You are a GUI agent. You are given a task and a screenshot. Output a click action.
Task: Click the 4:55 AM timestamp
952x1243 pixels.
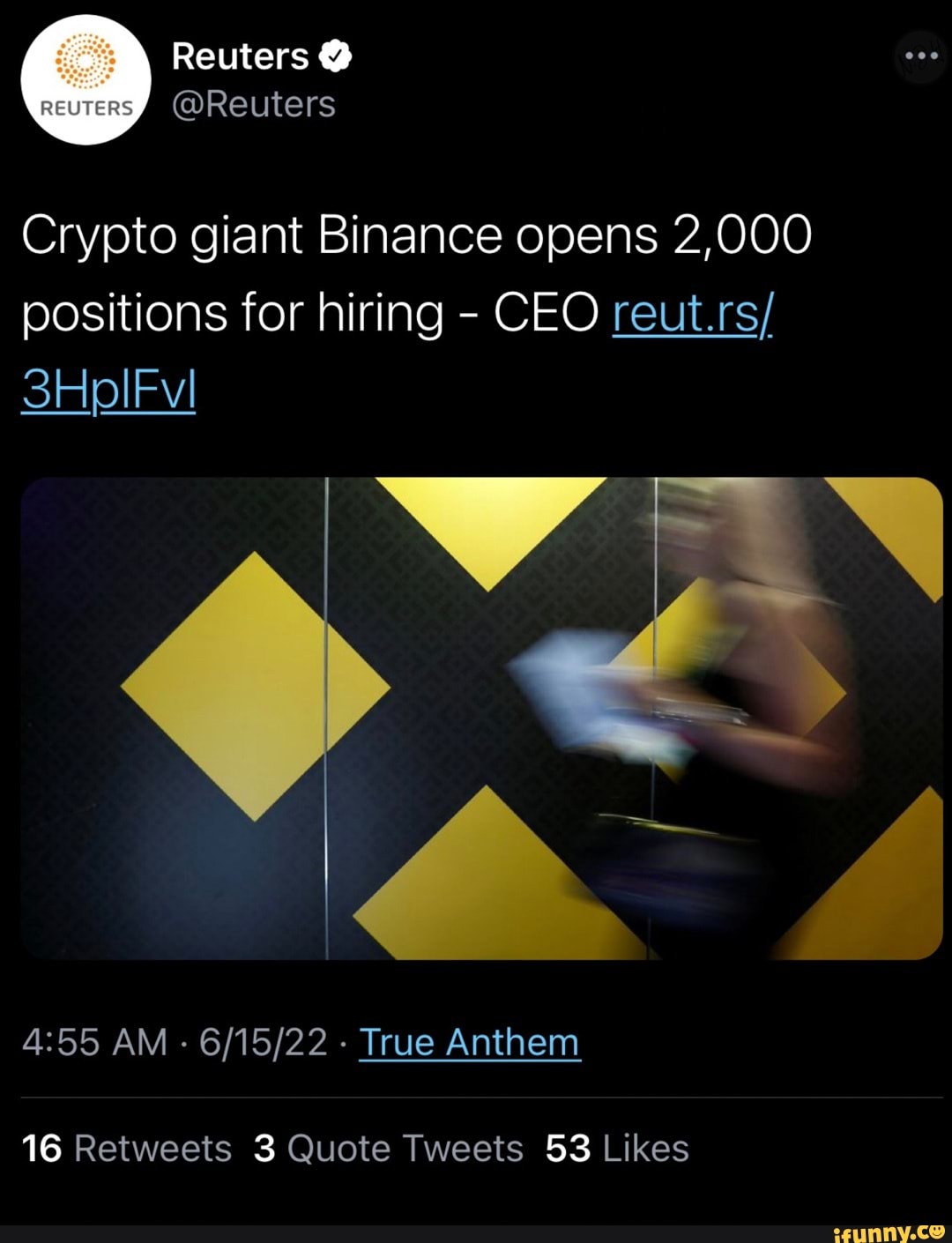pyautogui.click(x=93, y=1041)
